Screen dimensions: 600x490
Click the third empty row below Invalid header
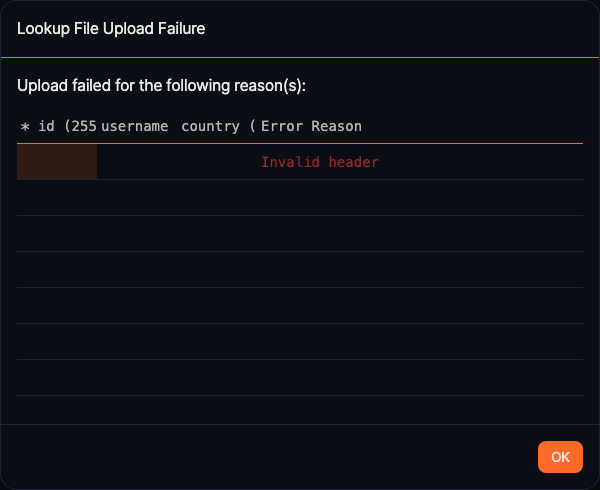[300, 270]
